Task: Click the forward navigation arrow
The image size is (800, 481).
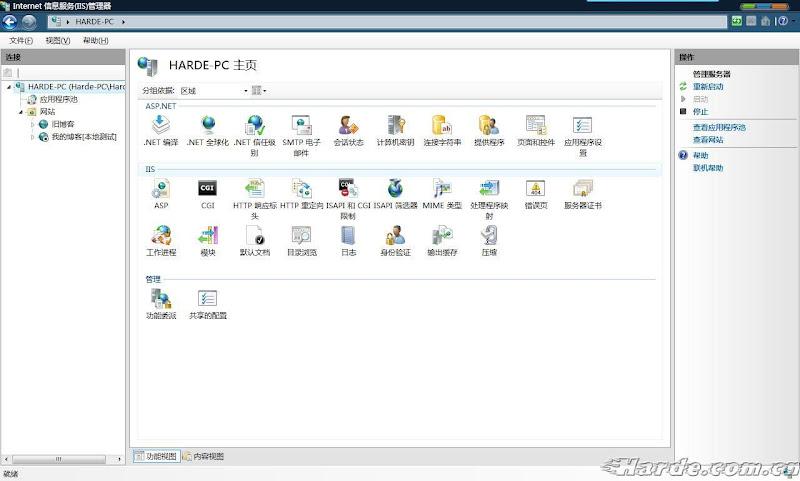Action: point(29,21)
